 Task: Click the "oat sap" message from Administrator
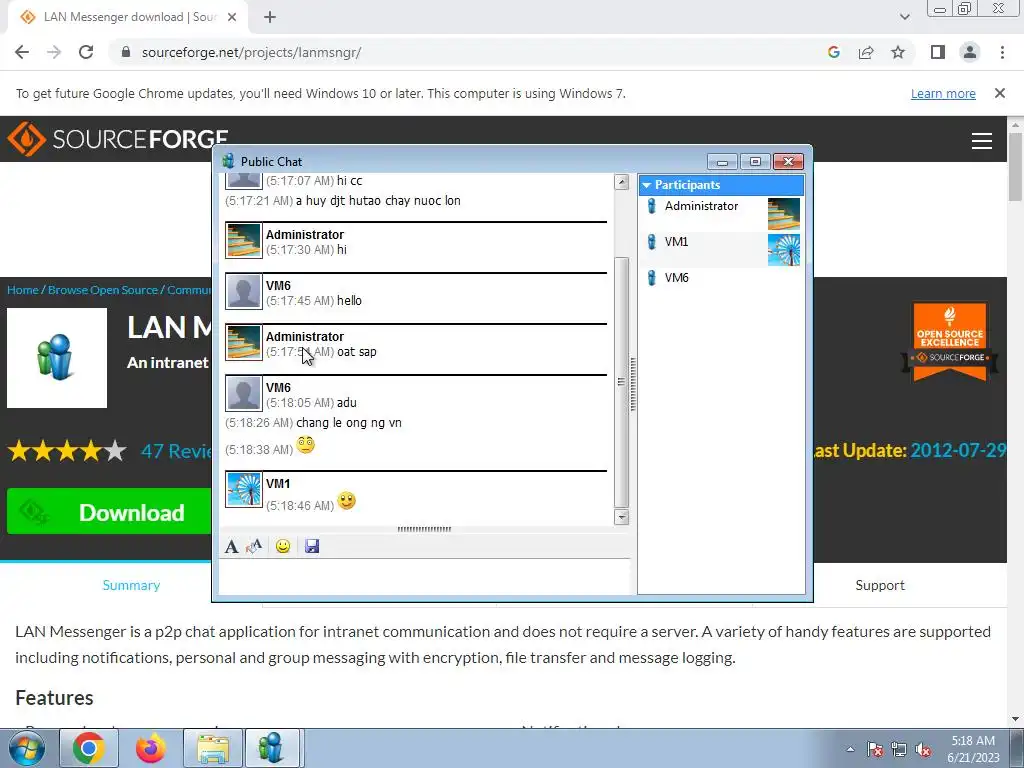coord(357,351)
